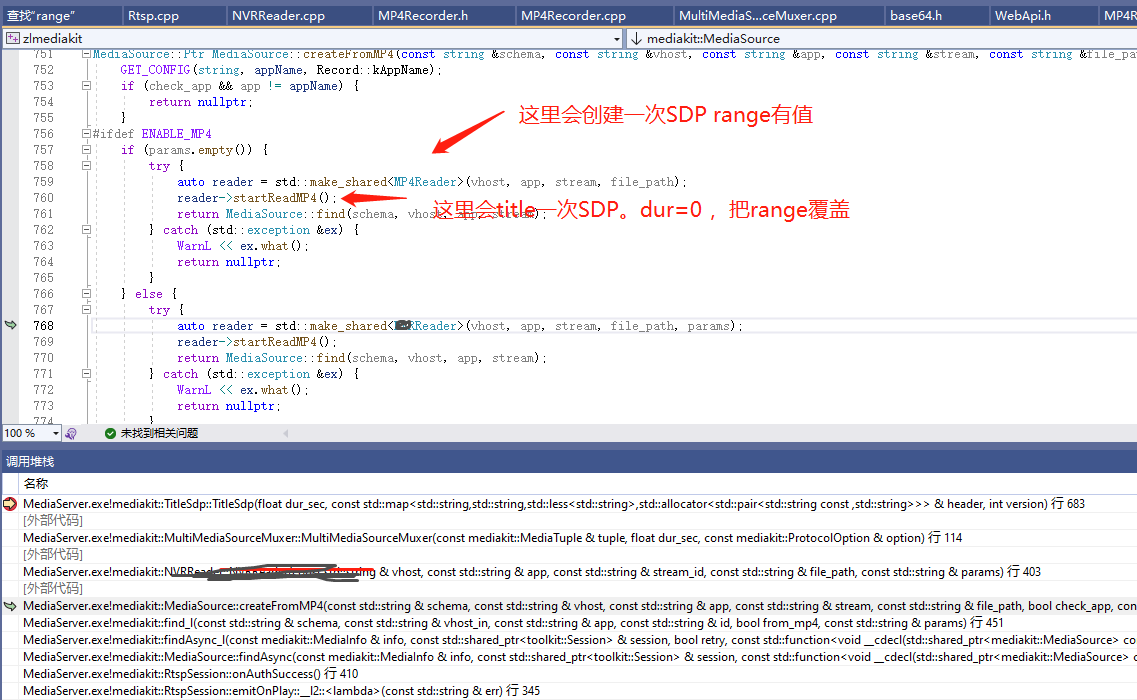Click the purple feedback icon beside the zoom selector
Image resolution: width=1137 pixels, height=700 pixels.
point(70,433)
